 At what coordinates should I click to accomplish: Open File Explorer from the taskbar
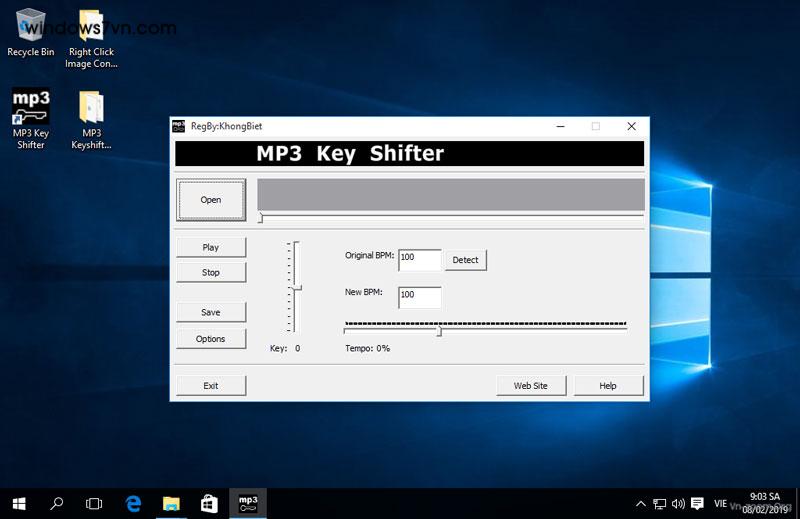tap(171, 504)
